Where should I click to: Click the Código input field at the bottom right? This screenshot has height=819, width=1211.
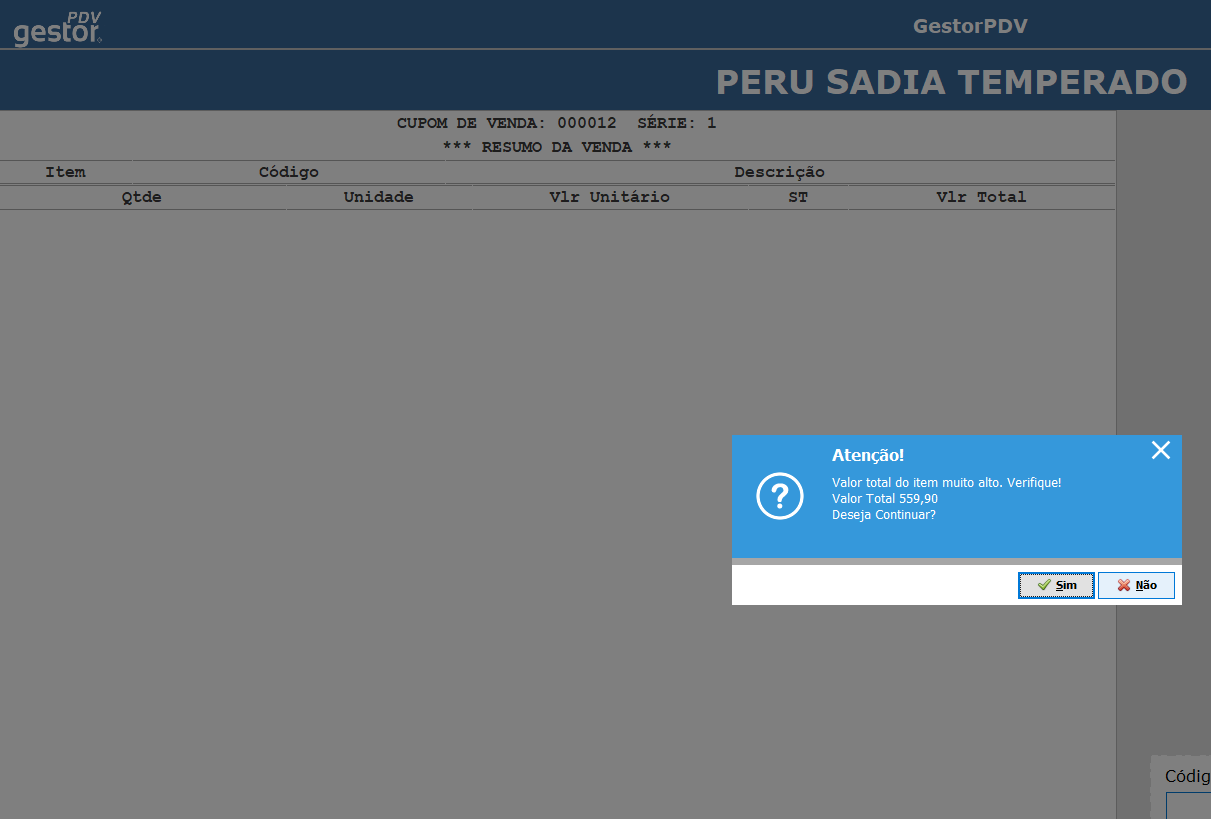(x=1189, y=806)
